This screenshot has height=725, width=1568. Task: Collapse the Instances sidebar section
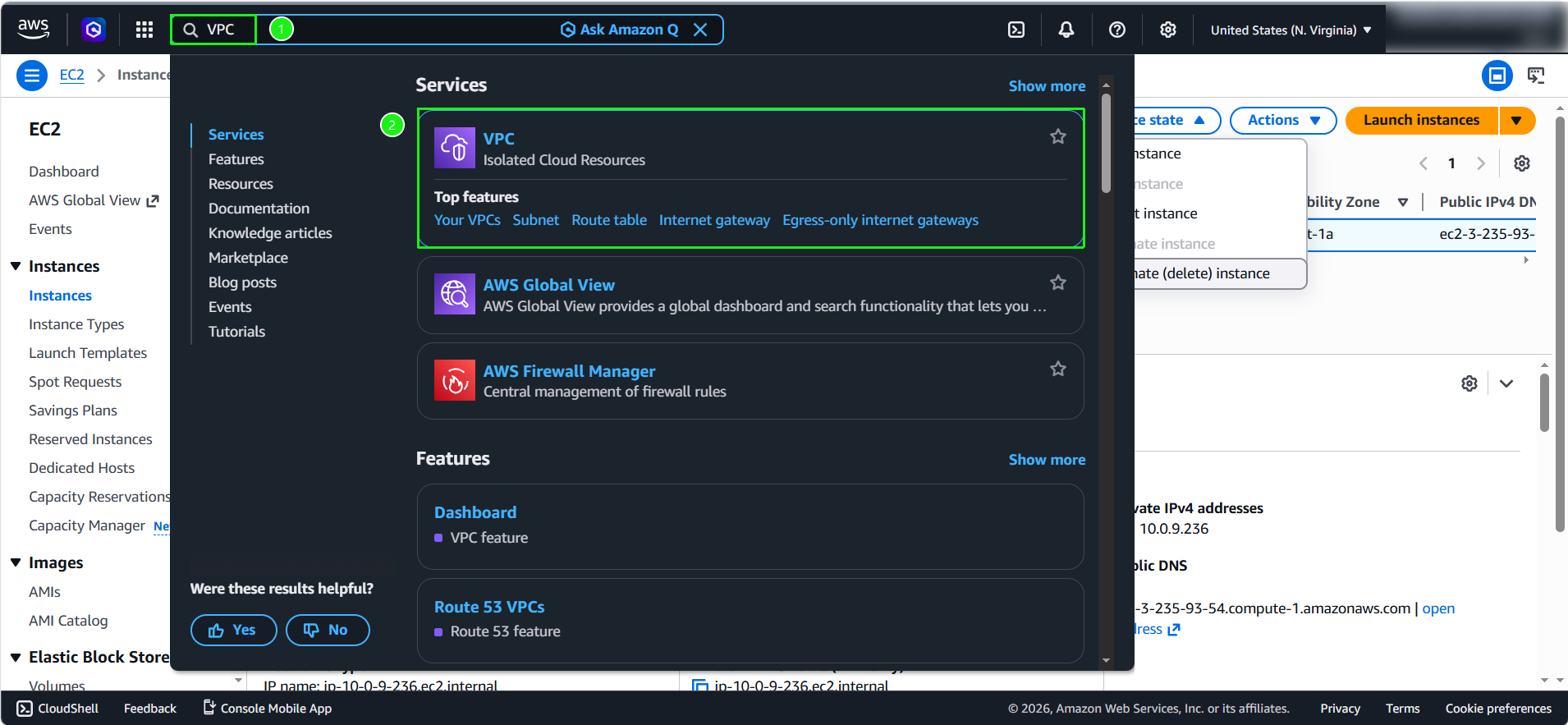(16, 266)
